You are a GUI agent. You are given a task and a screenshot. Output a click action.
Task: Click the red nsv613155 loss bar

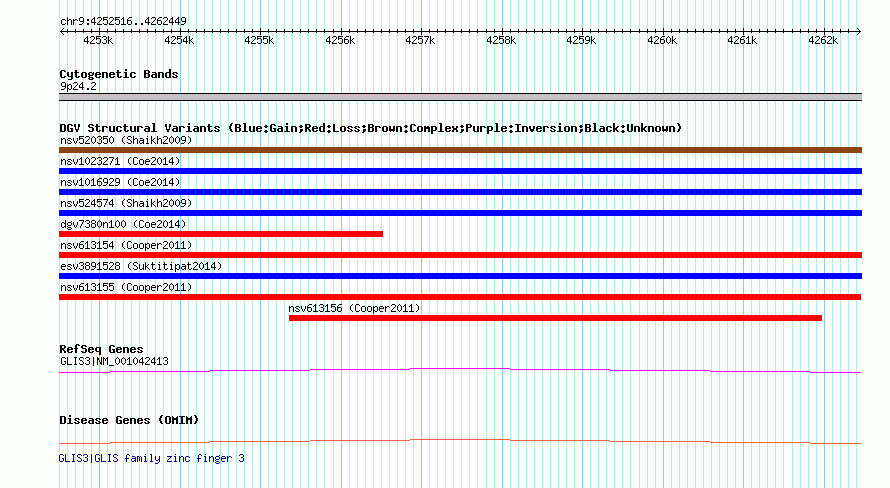(x=460, y=297)
